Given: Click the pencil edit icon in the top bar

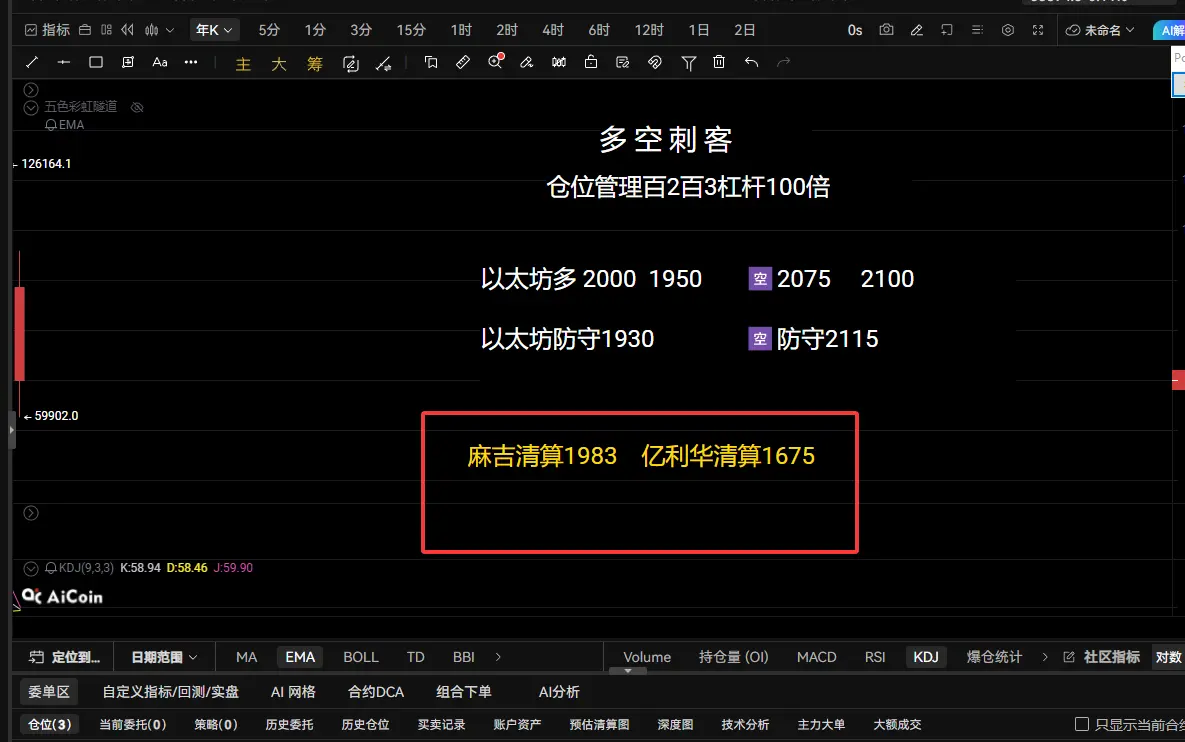Looking at the screenshot, I should coord(916,30).
